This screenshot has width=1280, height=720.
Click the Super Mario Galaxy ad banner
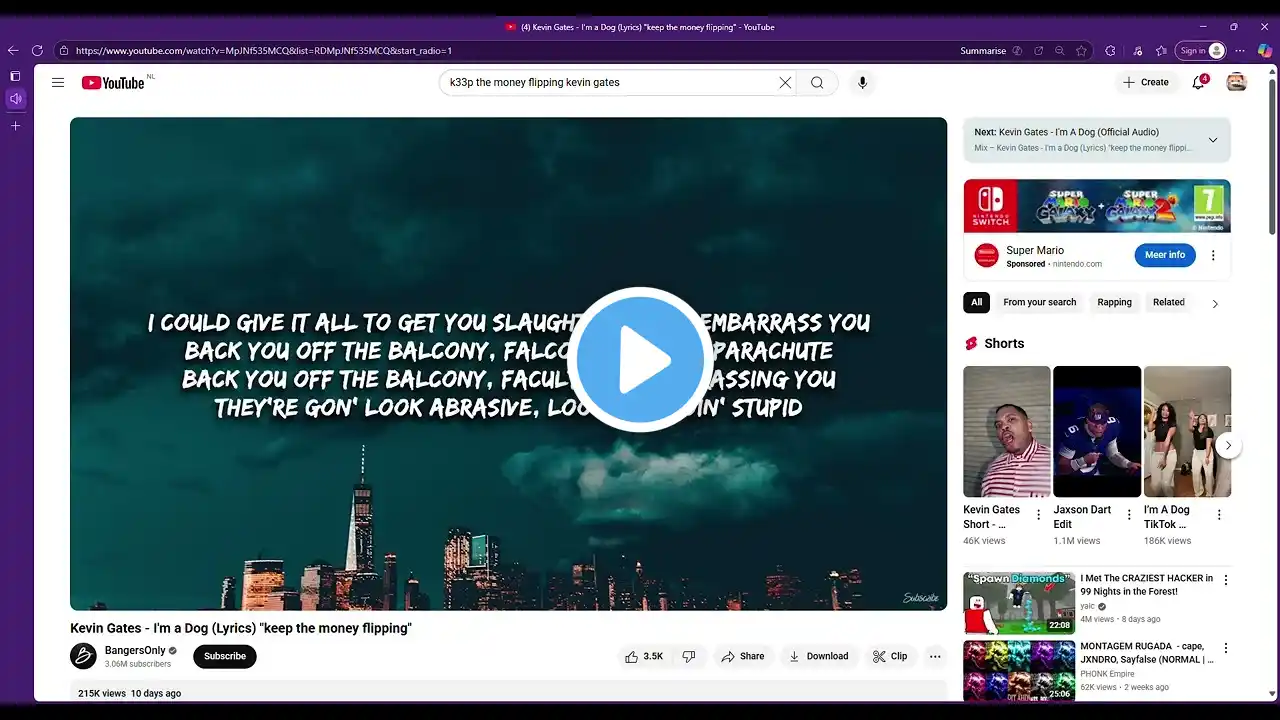1097,206
